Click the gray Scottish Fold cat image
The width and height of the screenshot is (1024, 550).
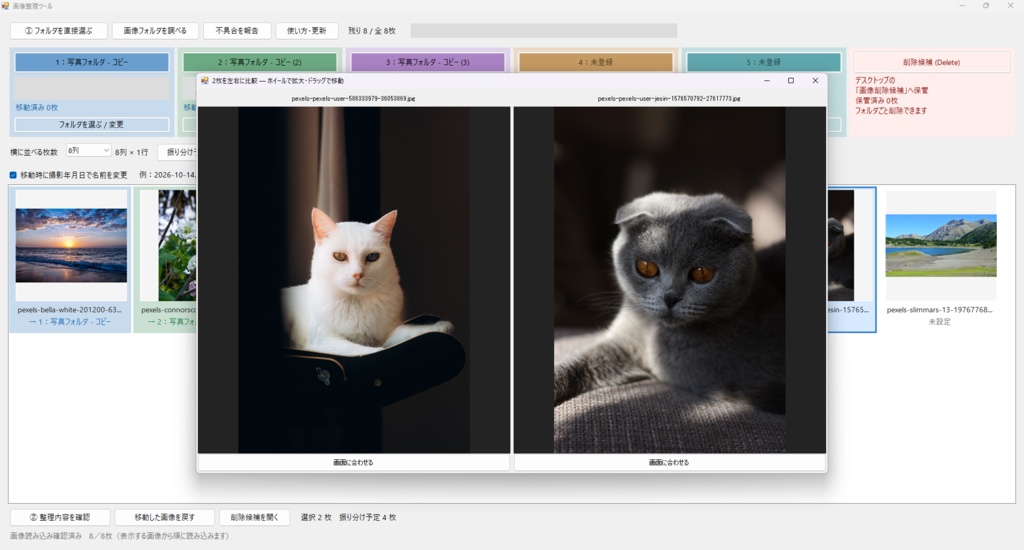point(669,280)
